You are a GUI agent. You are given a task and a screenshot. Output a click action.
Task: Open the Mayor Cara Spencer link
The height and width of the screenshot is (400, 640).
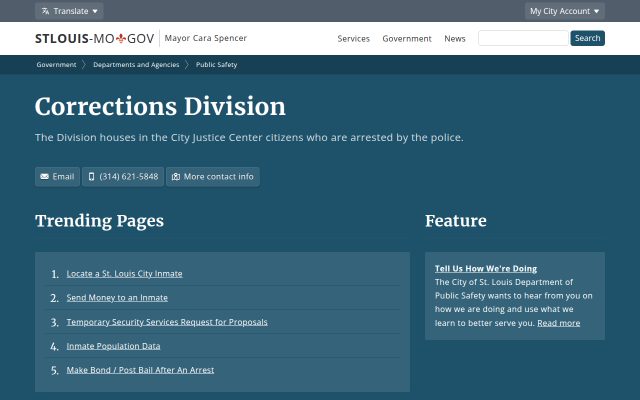pyautogui.click(x=206, y=38)
